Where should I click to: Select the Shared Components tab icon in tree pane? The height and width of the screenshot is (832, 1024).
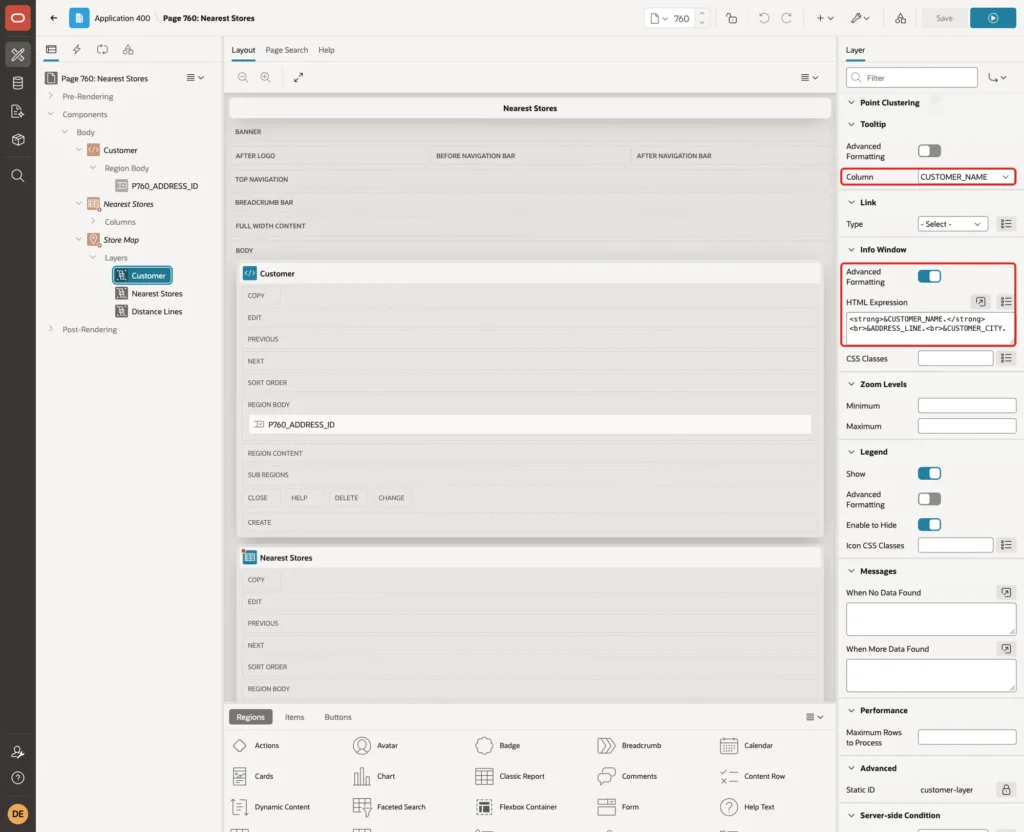pyautogui.click(x=128, y=50)
